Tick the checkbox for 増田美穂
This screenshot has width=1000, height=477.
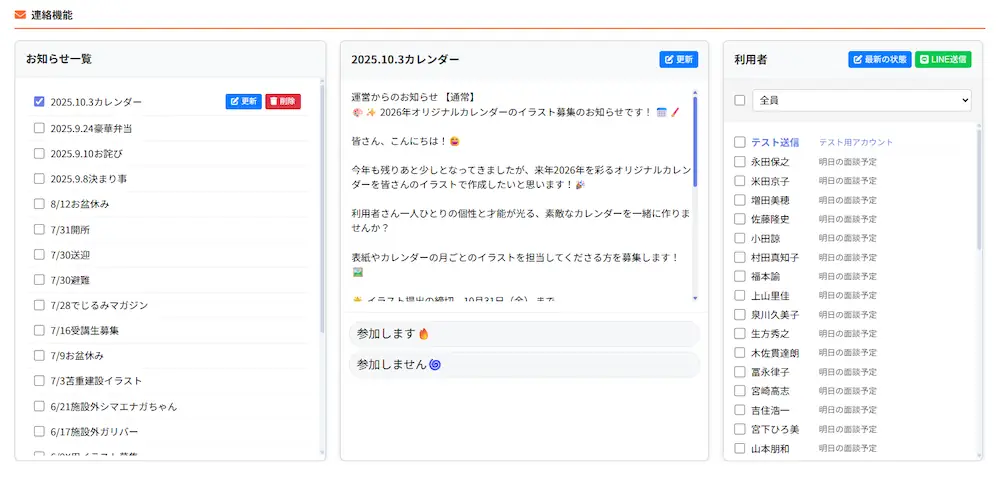(740, 200)
